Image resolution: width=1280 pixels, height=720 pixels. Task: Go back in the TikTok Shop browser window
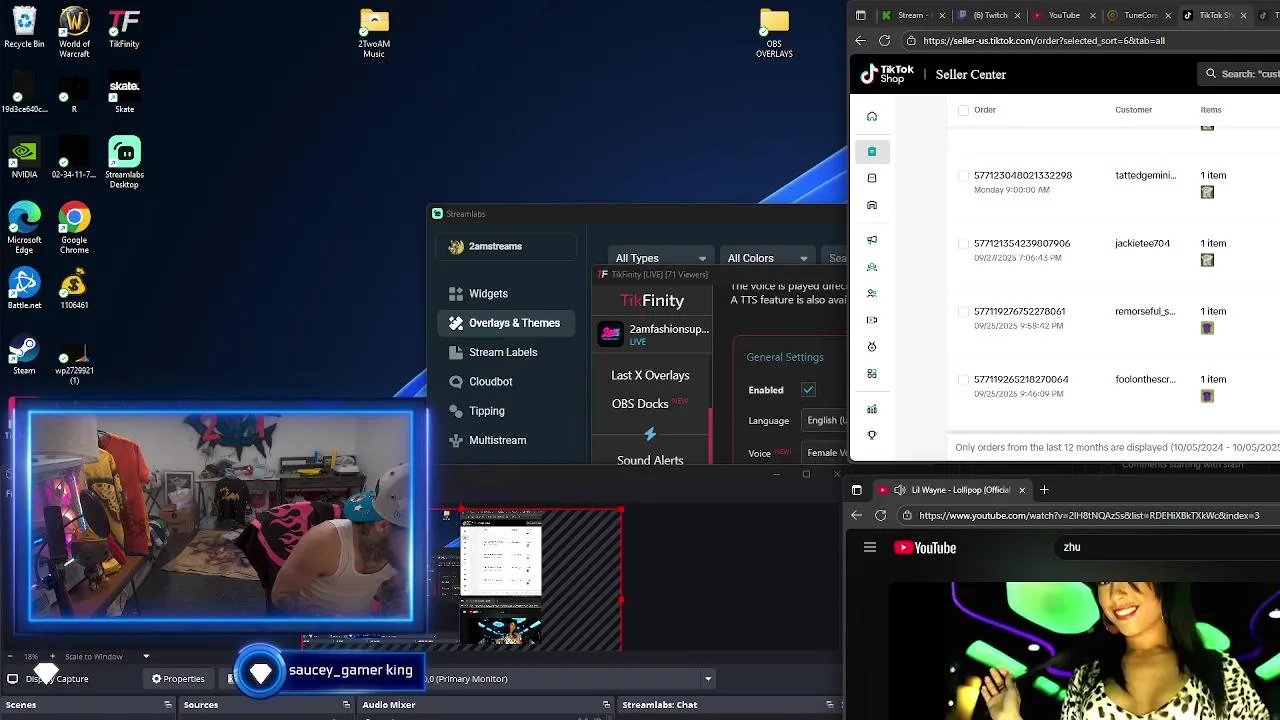860,41
